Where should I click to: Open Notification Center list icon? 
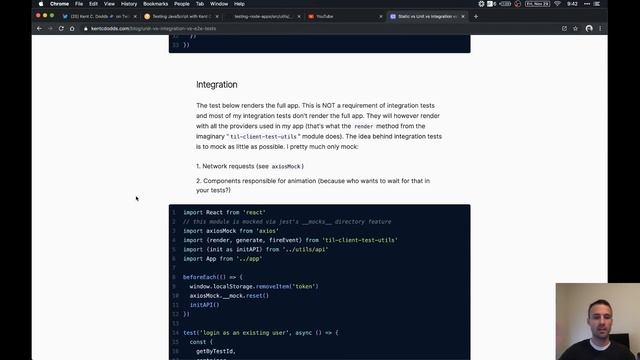(x=597, y=4)
